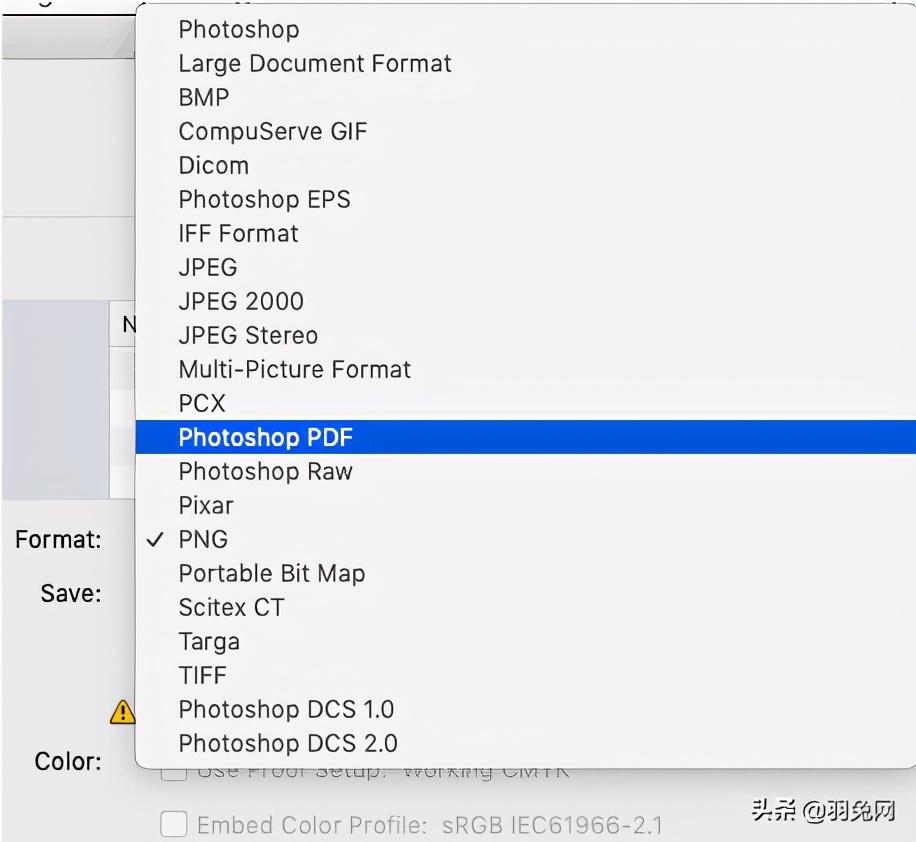Choose Photoshop EPS format

tap(264, 199)
